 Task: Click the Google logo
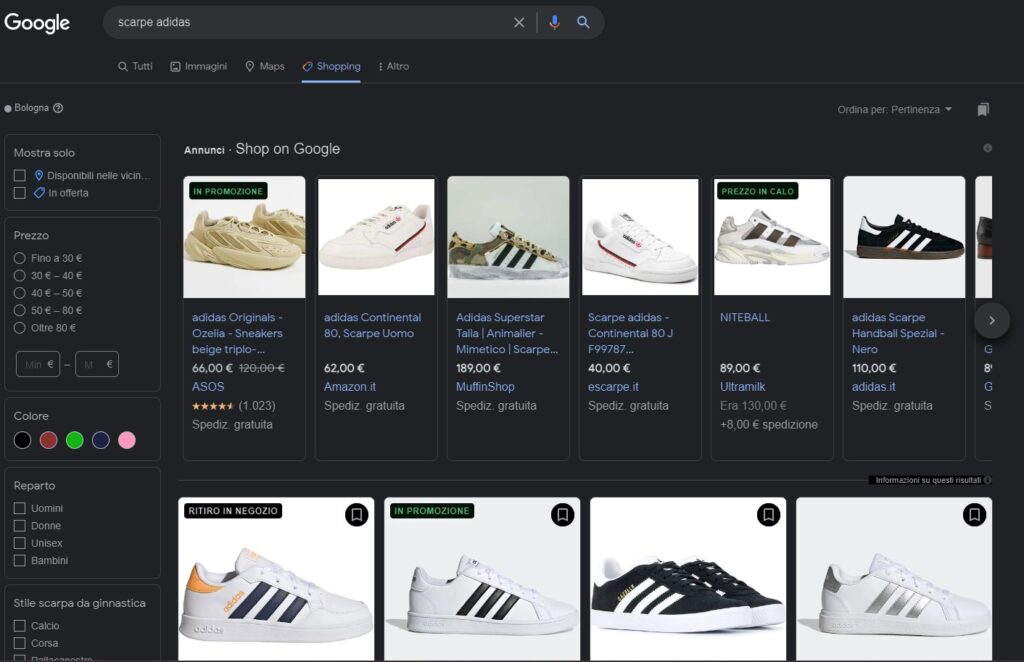(37, 23)
